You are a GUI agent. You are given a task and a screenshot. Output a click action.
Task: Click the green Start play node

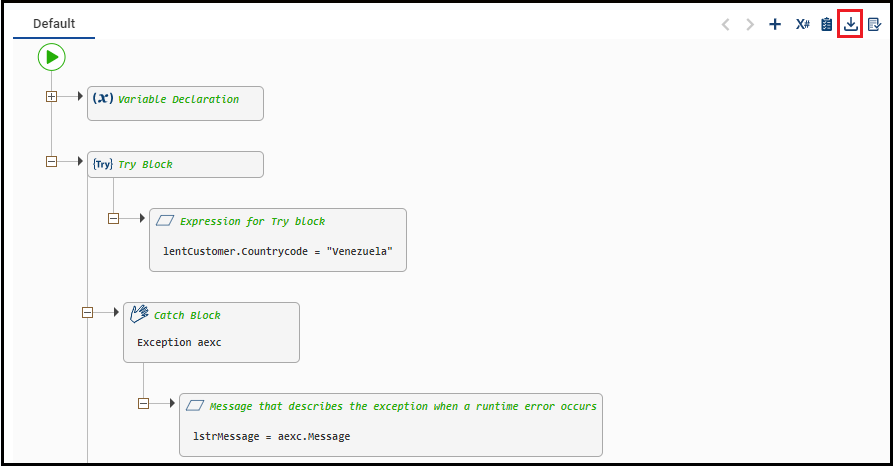(x=52, y=58)
